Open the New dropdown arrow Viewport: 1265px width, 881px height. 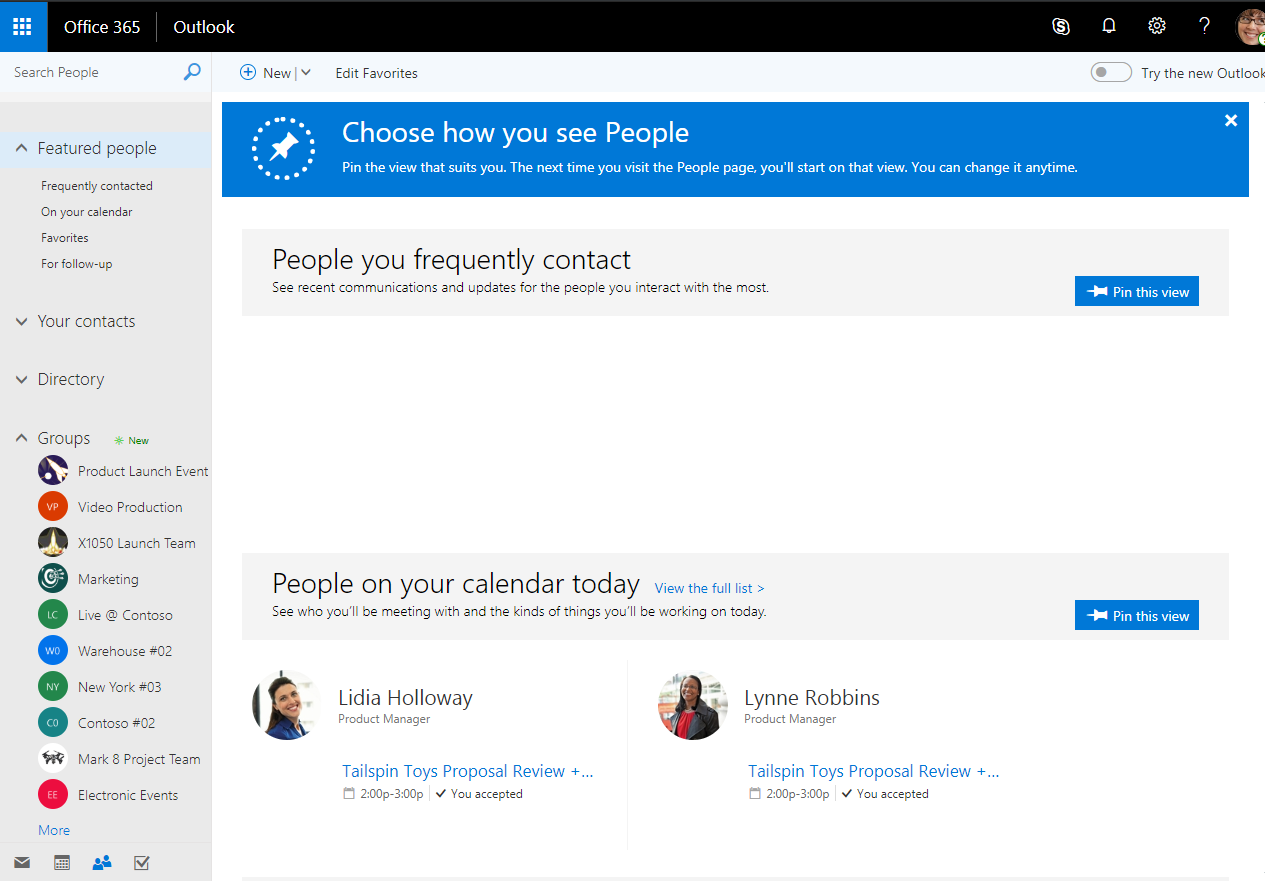pos(306,72)
